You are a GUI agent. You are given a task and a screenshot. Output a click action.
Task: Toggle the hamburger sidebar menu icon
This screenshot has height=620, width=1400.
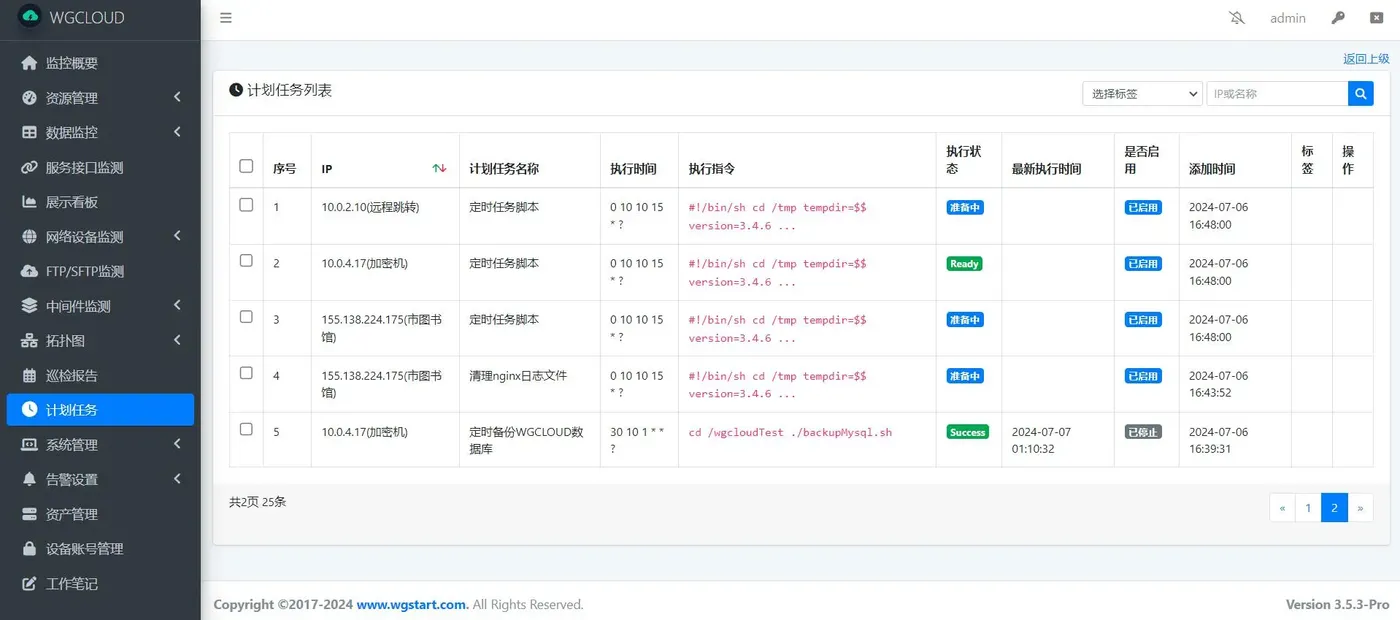tap(226, 18)
